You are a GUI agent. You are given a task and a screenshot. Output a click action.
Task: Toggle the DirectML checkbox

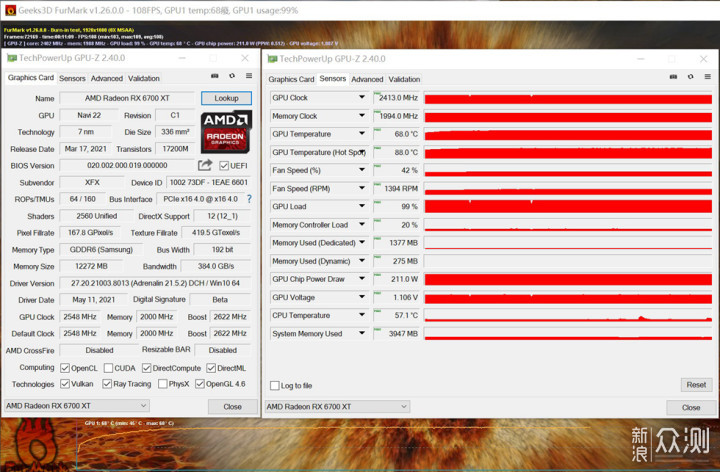[x=211, y=368]
